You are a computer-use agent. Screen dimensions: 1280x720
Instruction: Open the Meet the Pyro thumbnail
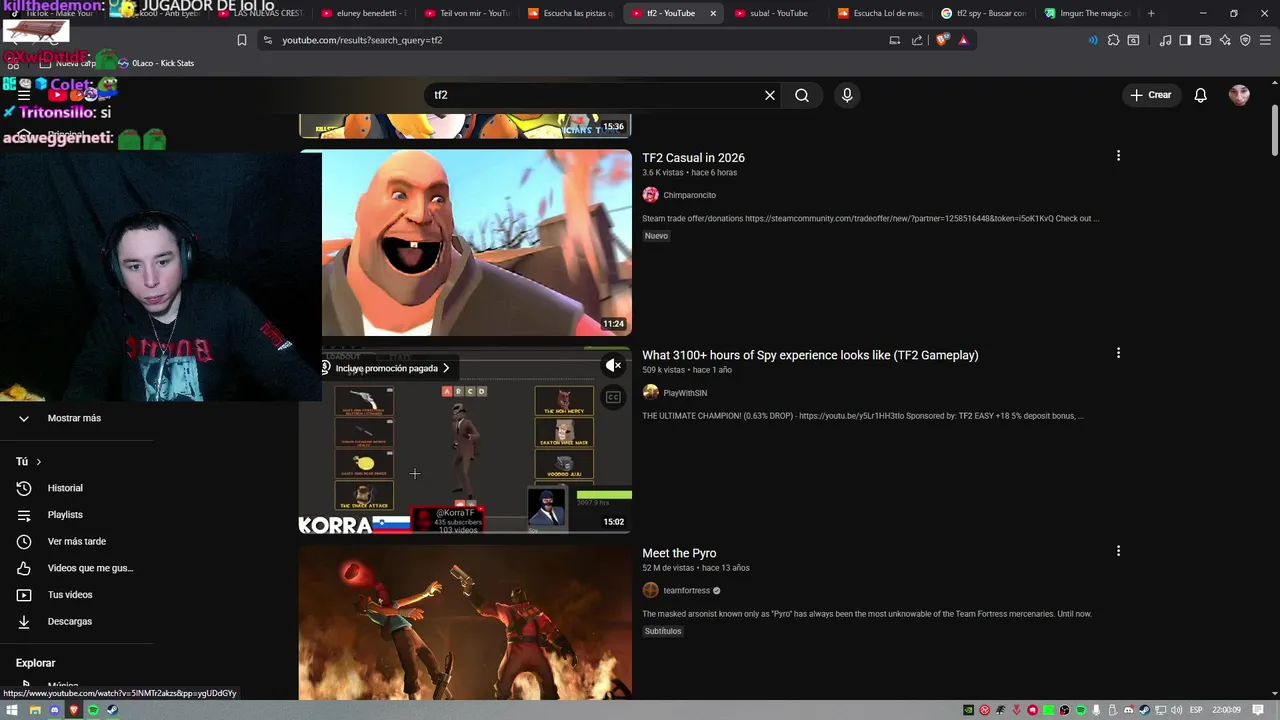tap(465, 621)
